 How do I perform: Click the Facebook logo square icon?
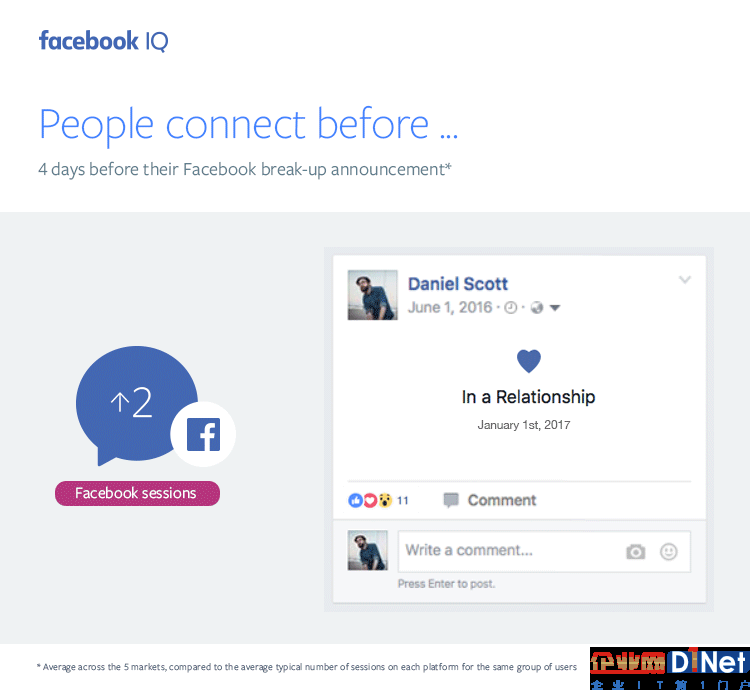point(203,434)
